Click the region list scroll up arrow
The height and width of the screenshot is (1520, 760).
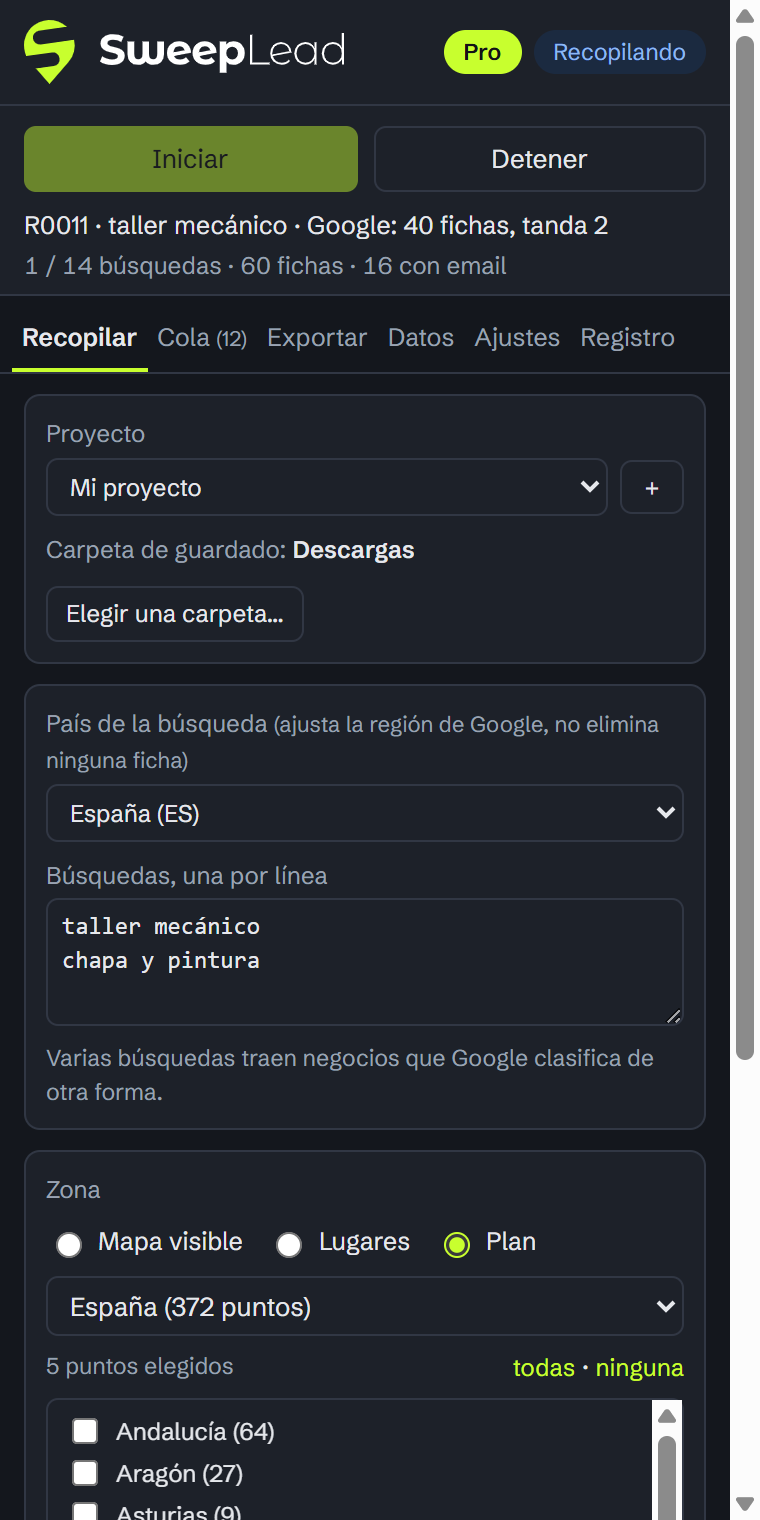click(667, 1416)
